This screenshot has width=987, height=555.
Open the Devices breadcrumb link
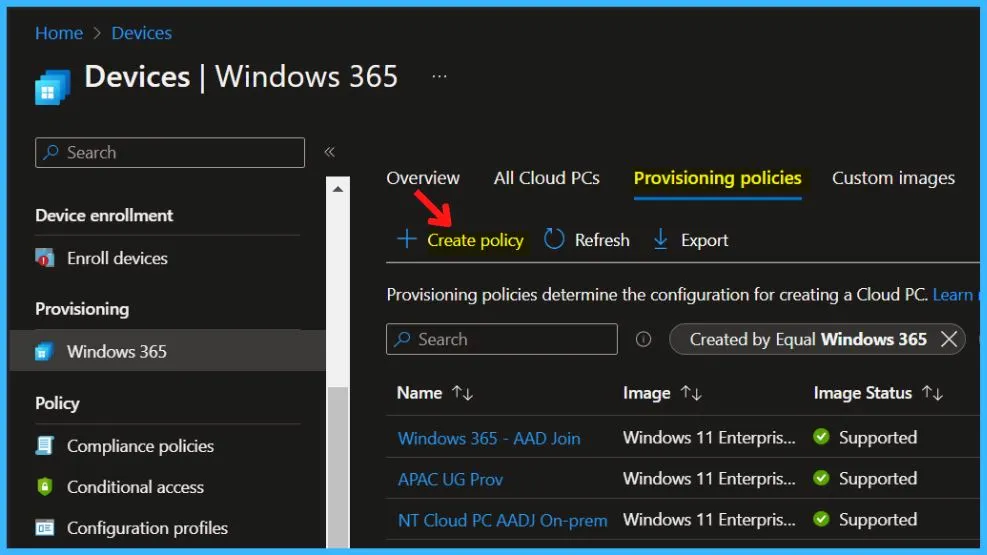click(142, 33)
